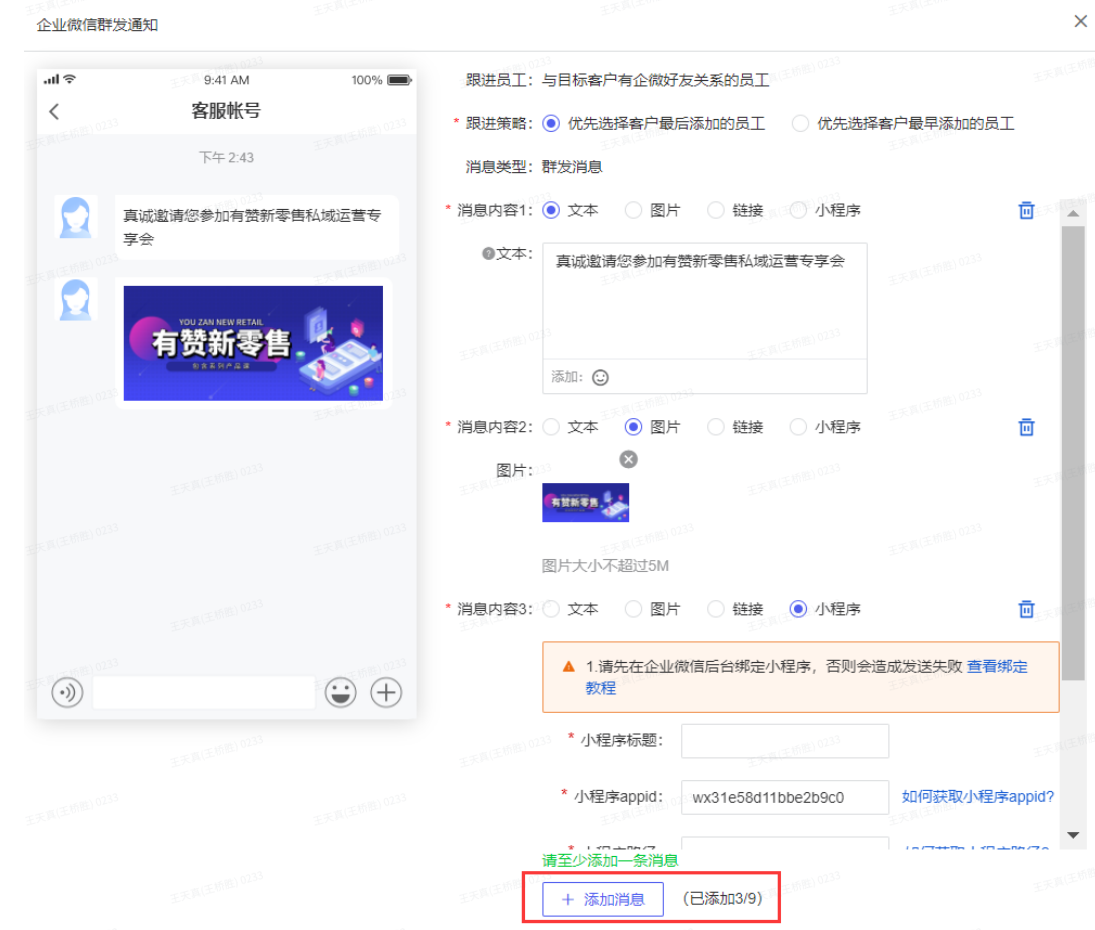Click the second avatar in chat preview
The width and height of the screenshot is (1095, 930).
pos(75,300)
